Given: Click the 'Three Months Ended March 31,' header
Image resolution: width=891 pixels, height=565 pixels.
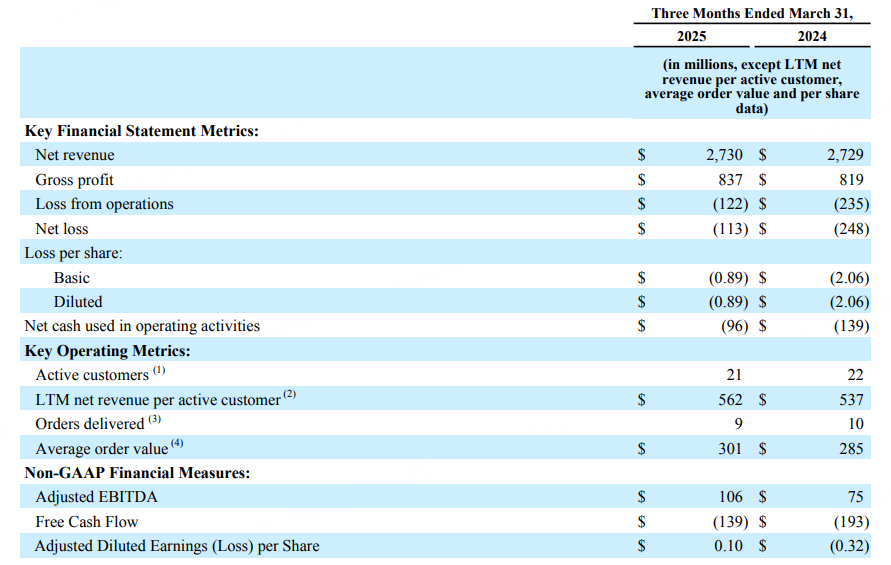Looking at the screenshot, I should coord(752,13).
